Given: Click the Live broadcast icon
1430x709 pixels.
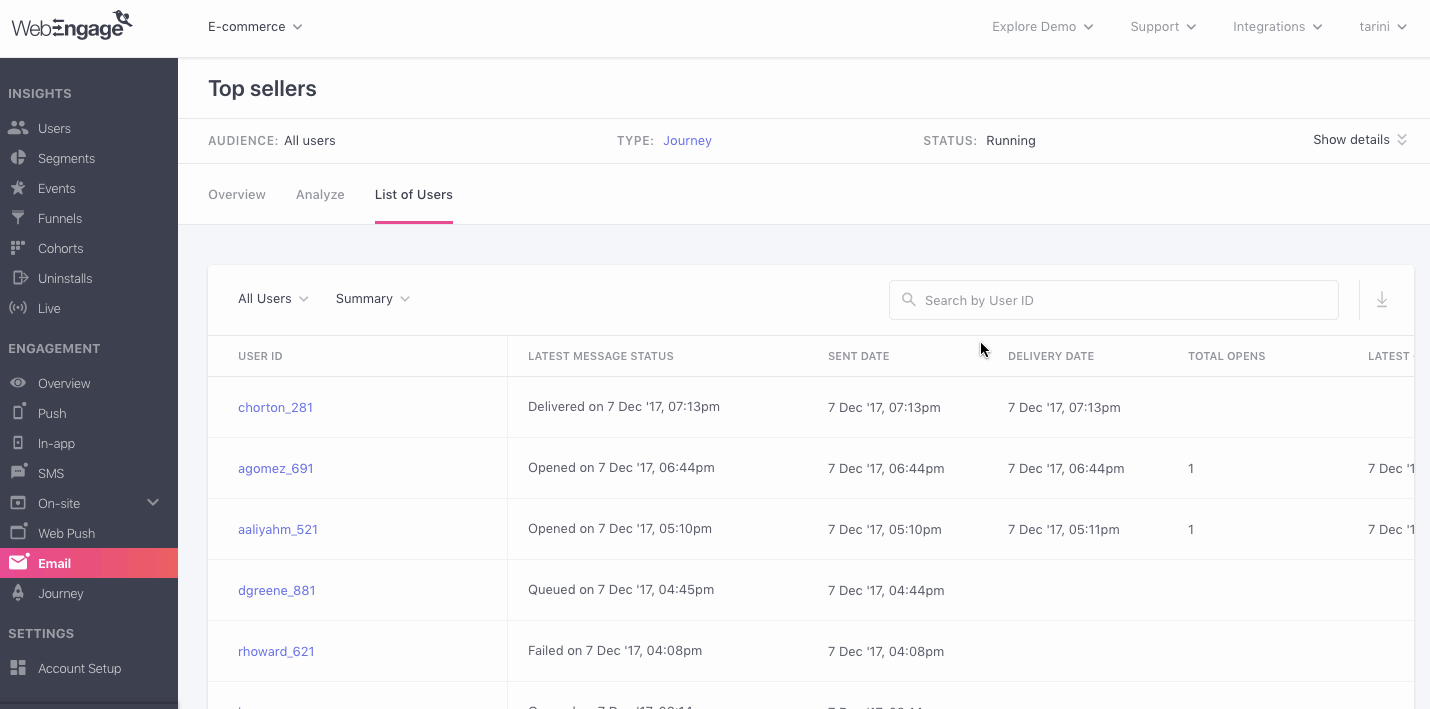Looking at the screenshot, I should pos(17,308).
